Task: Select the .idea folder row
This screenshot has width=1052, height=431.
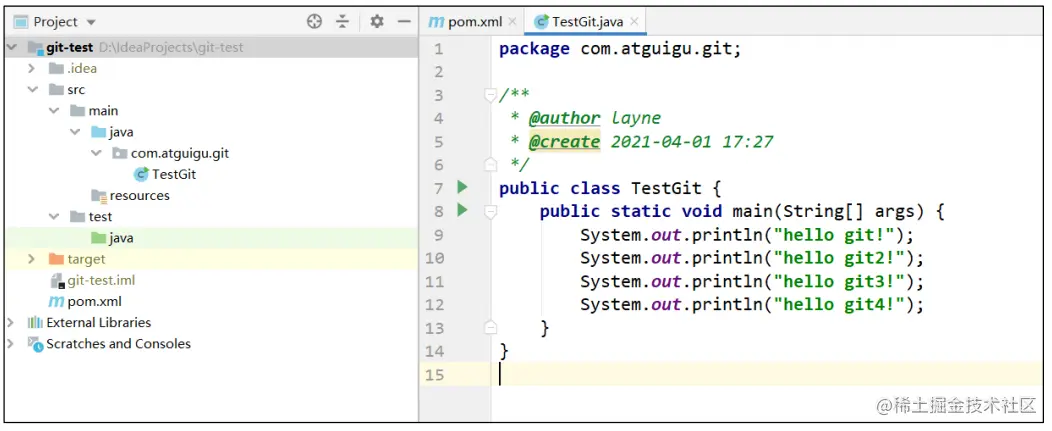Action: (211, 68)
